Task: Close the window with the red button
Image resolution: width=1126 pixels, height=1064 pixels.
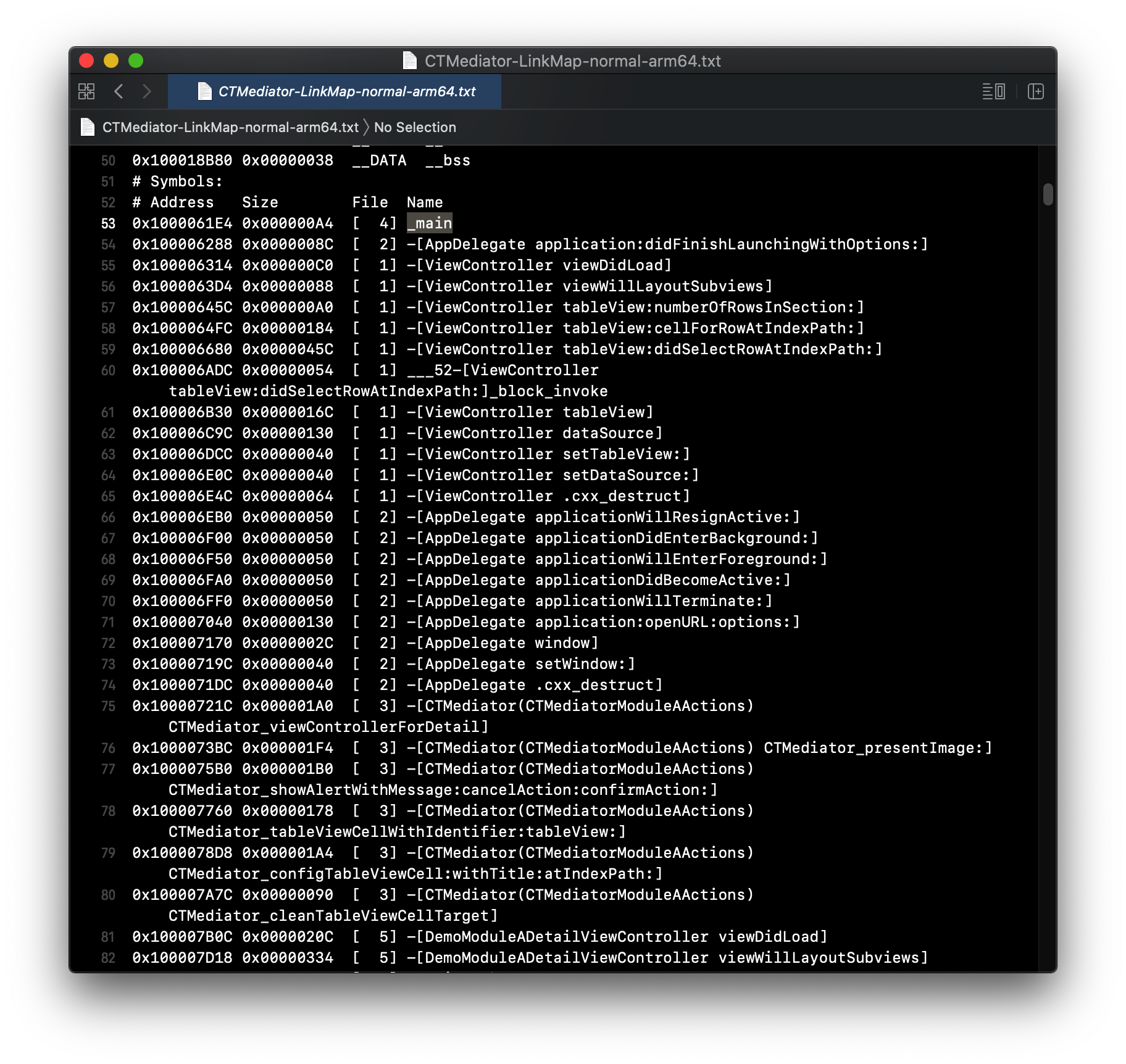Action: [86, 60]
